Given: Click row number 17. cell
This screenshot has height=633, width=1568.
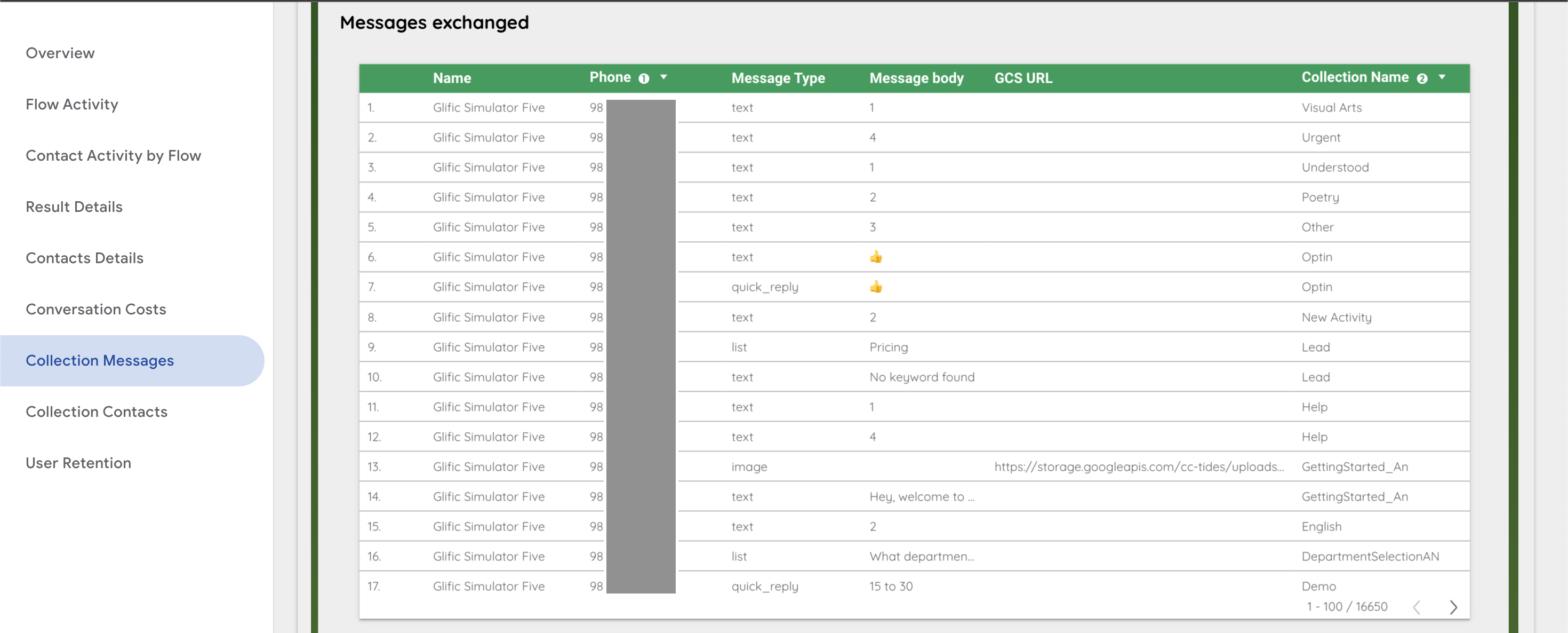Looking at the screenshot, I should pos(373,586).
